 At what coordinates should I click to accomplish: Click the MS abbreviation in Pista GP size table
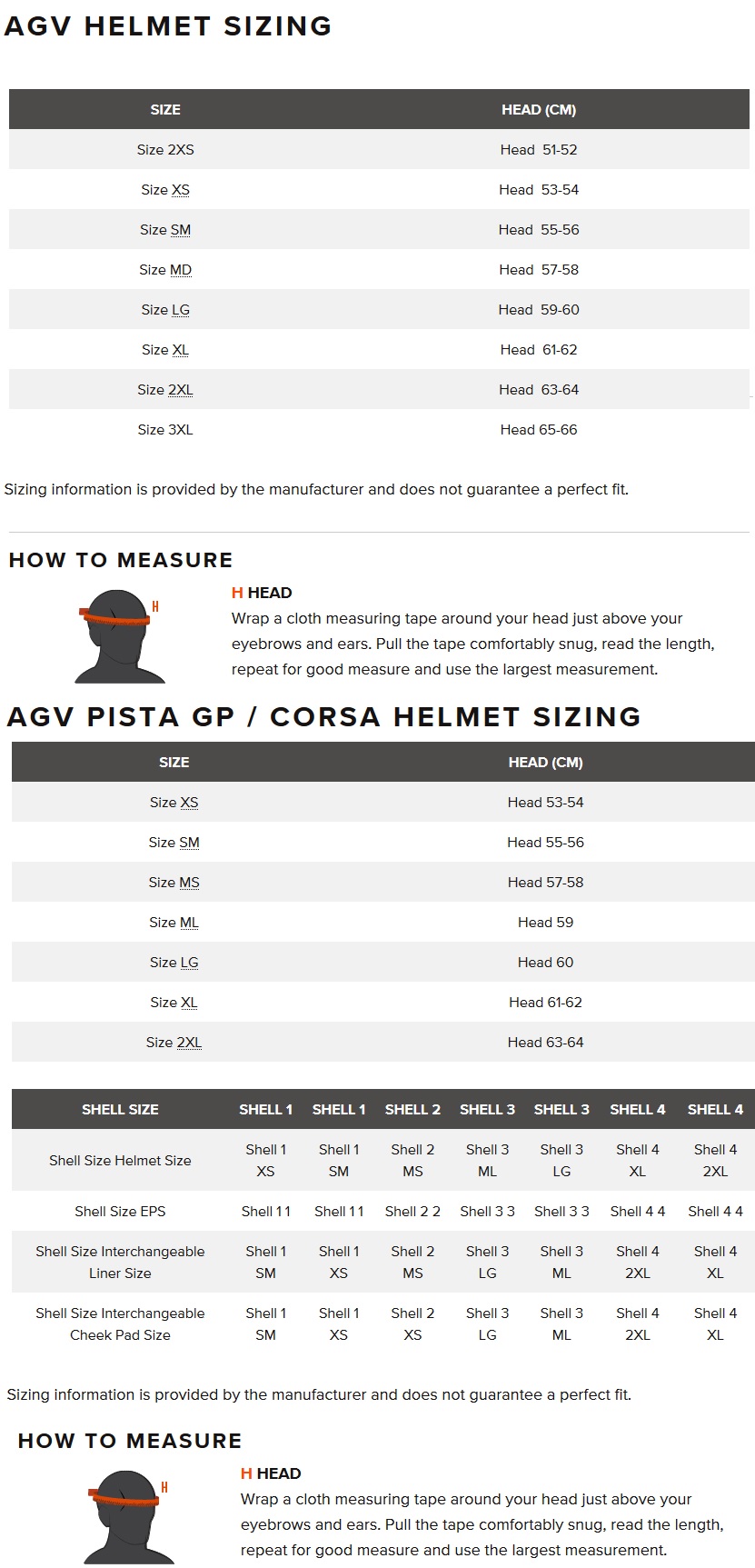[x=189, y=883]
